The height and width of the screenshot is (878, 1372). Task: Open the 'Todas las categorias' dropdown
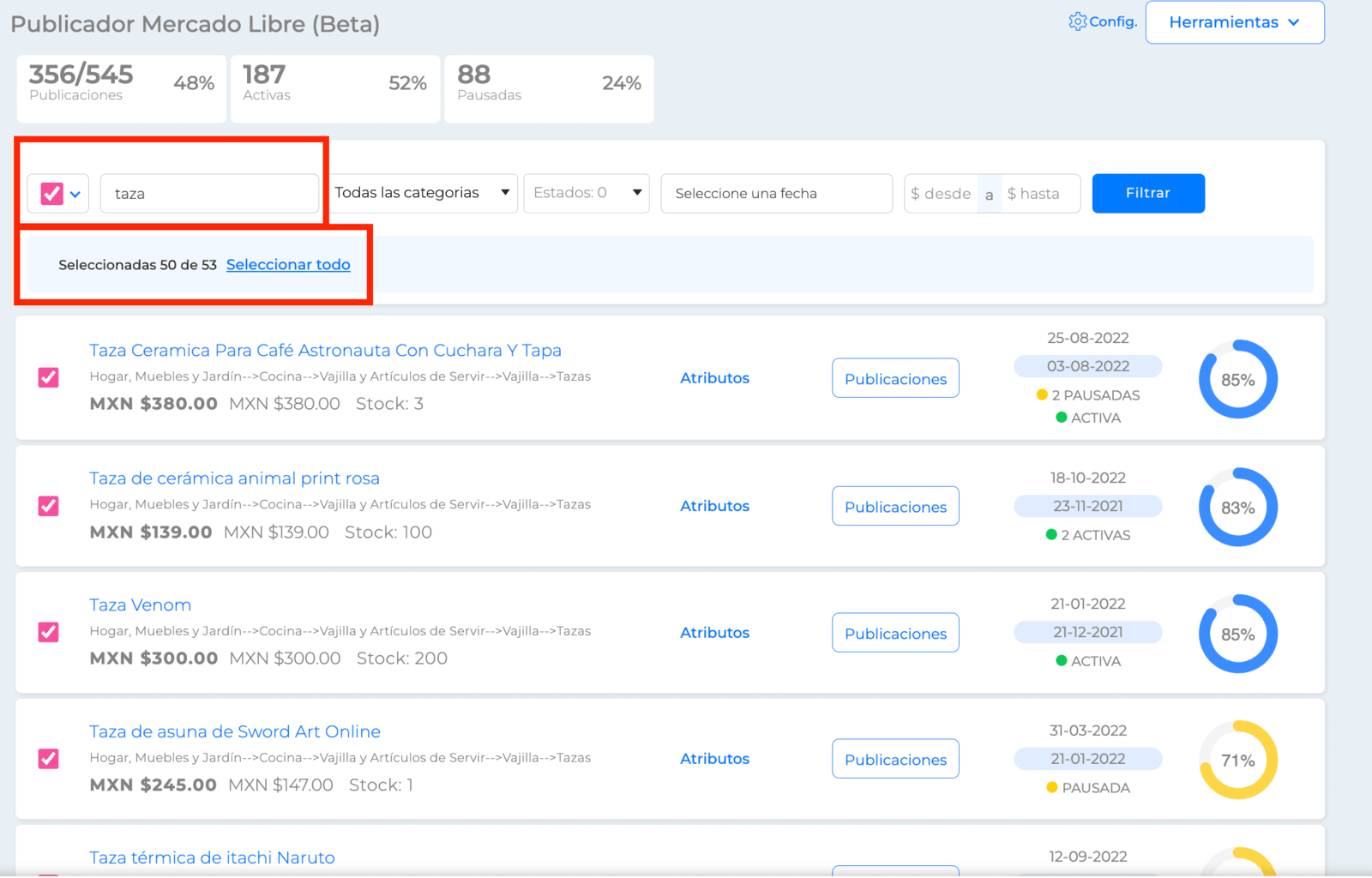424,193
